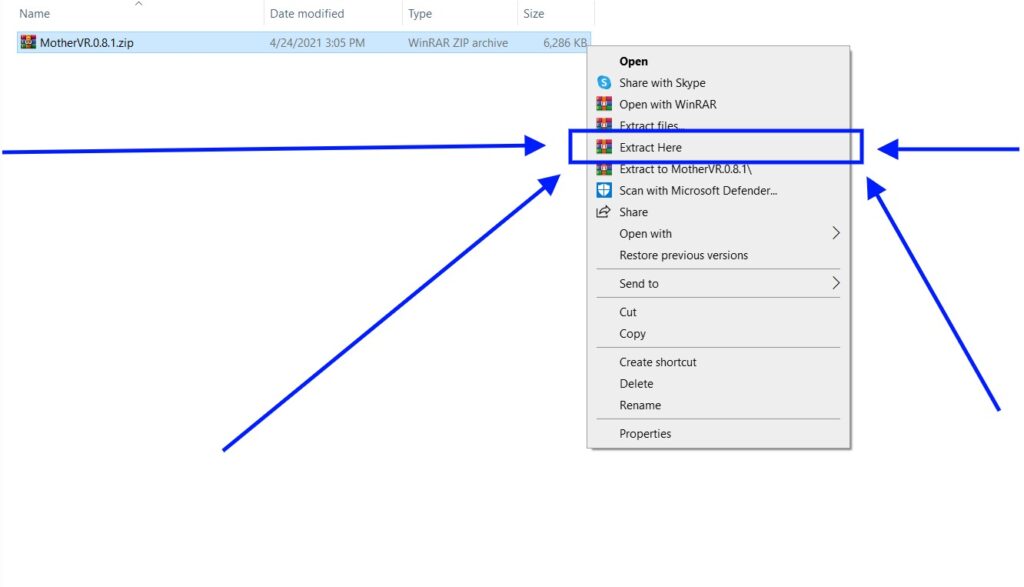Image resolution: width=1024 pixels, height=587 pixels.
Task: Click the 6,286 KB size value
Action: click(565, 43)
